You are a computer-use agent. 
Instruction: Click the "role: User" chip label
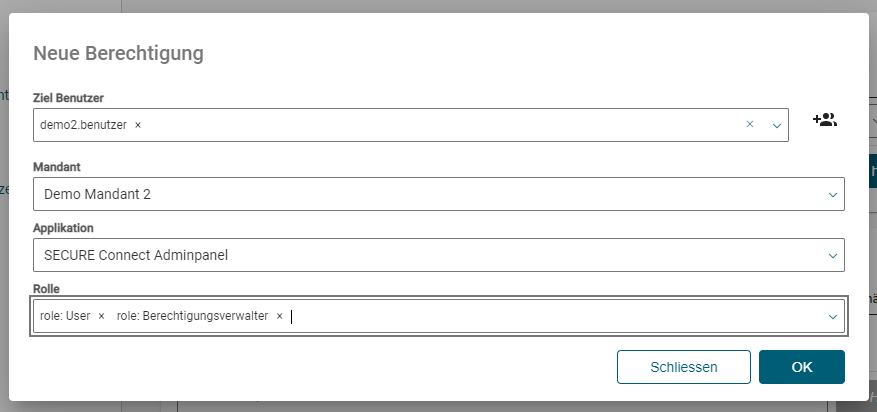(65, 316)
